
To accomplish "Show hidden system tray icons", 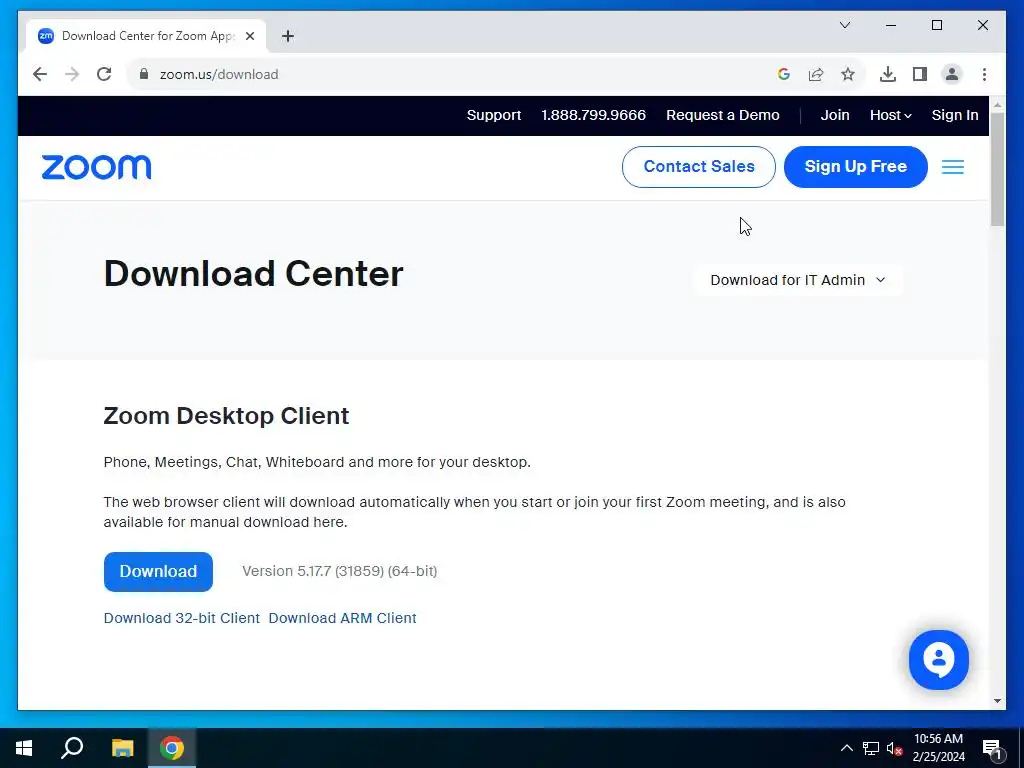I will pos(846,748).
